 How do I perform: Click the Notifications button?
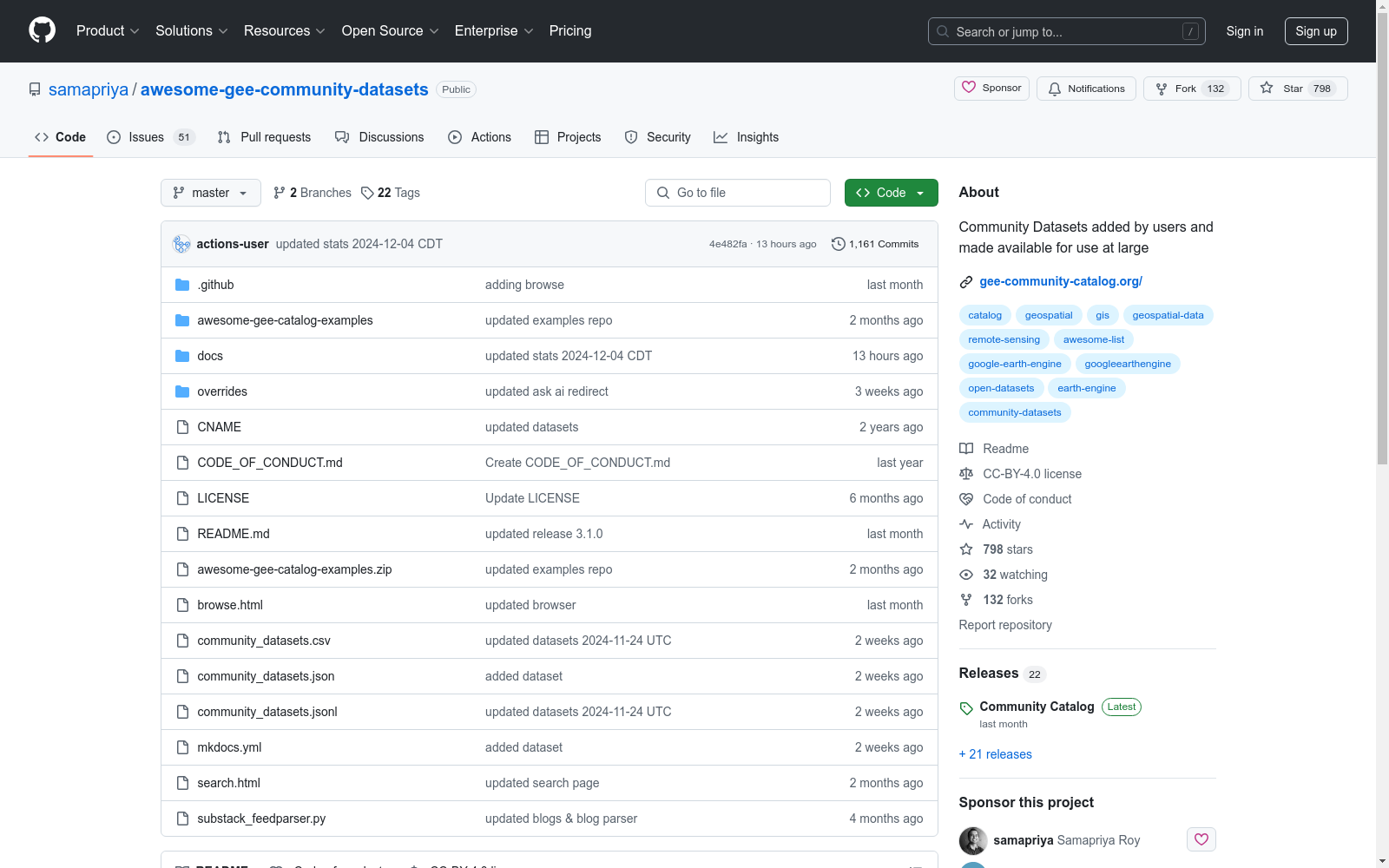(x=1086, y=89)
